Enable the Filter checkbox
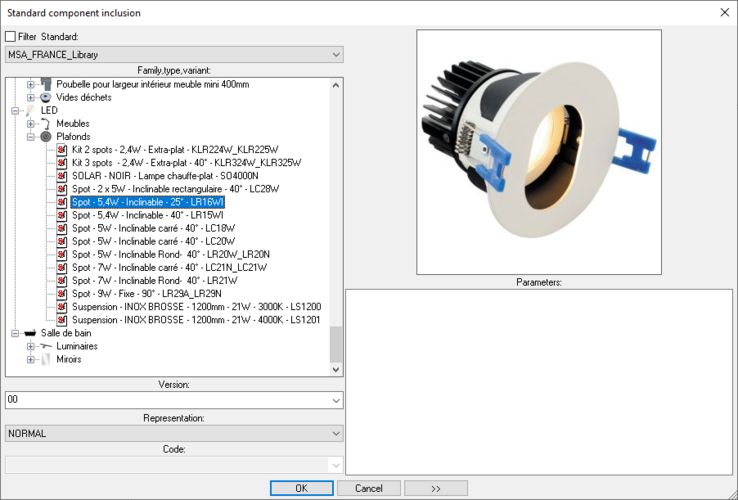 11,37
